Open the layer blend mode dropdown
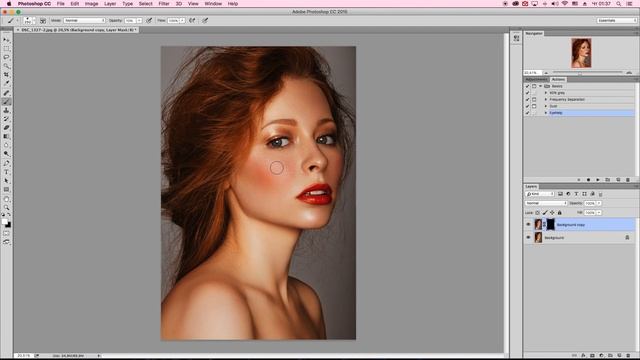 (546, 203)
